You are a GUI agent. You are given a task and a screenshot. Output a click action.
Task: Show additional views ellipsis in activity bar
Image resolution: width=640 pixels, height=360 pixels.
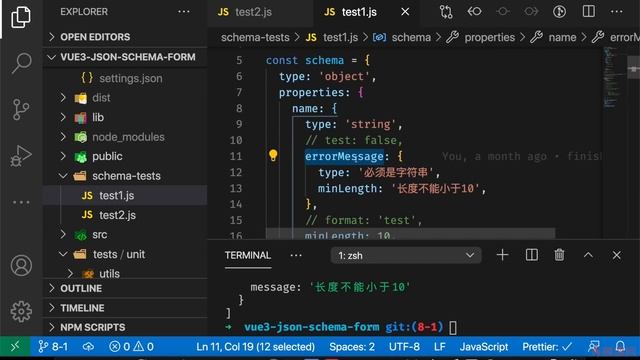tap(21, 202)
